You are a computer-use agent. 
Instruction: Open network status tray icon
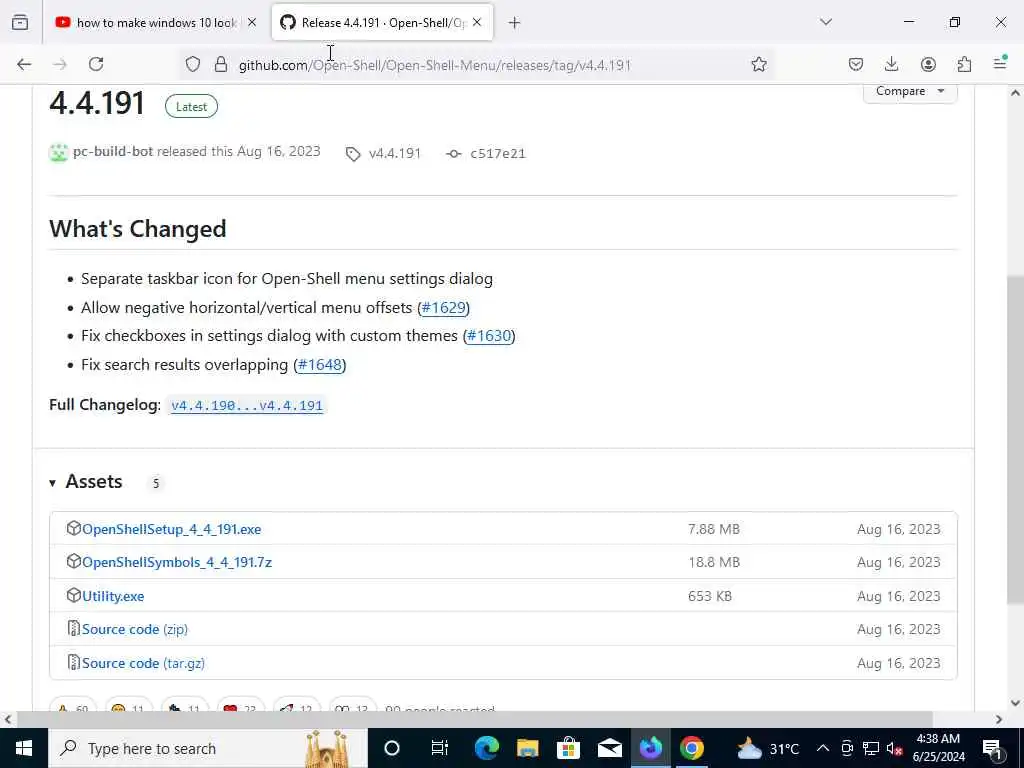871,748
